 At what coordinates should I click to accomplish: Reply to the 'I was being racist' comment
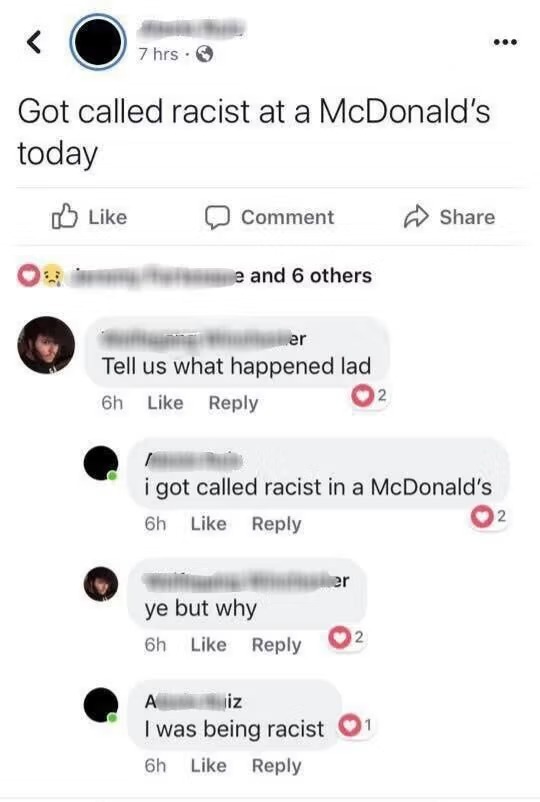tap(277, 766)
